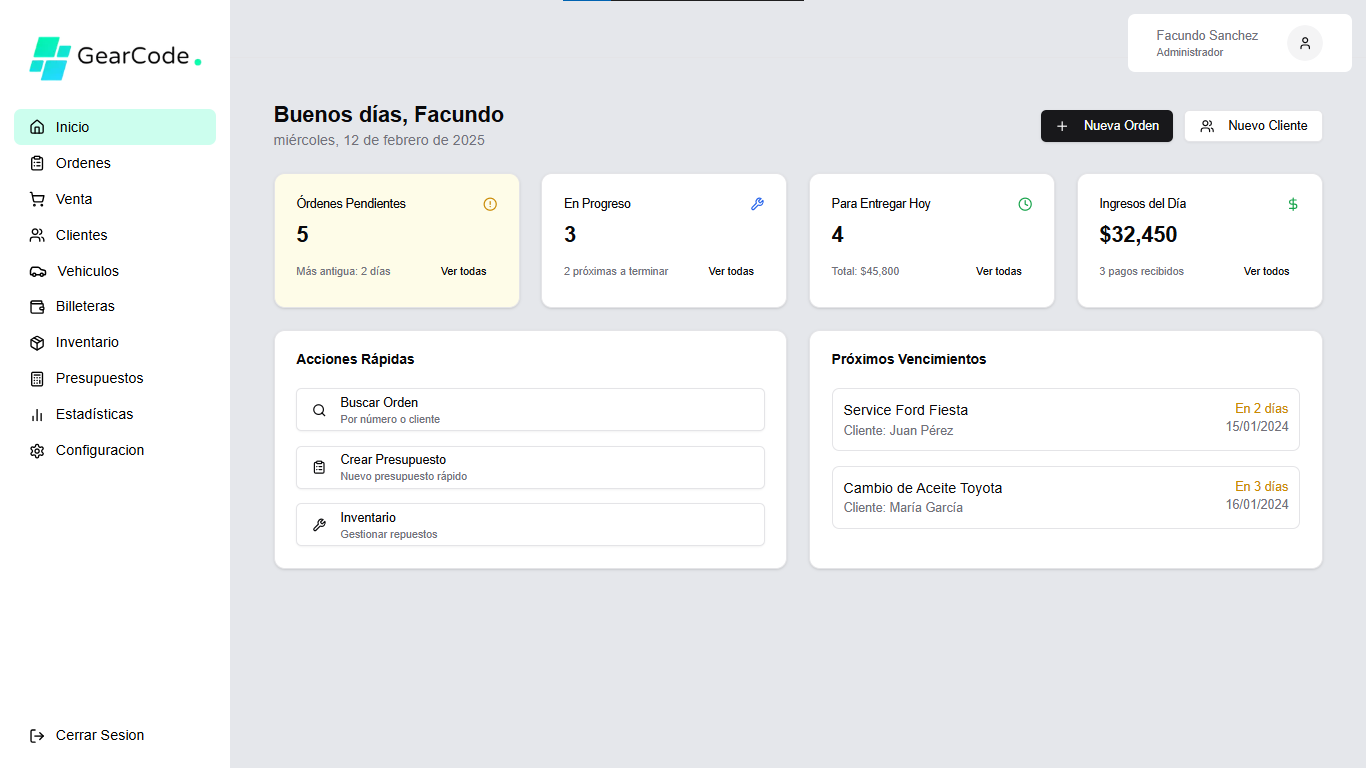
Task: Select Inventario in the sidebar
Action: pyautogui.click(x=87, y=342)
